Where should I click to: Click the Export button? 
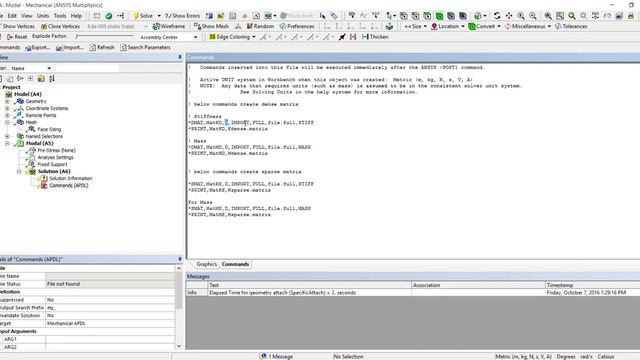tap(38, 47)
